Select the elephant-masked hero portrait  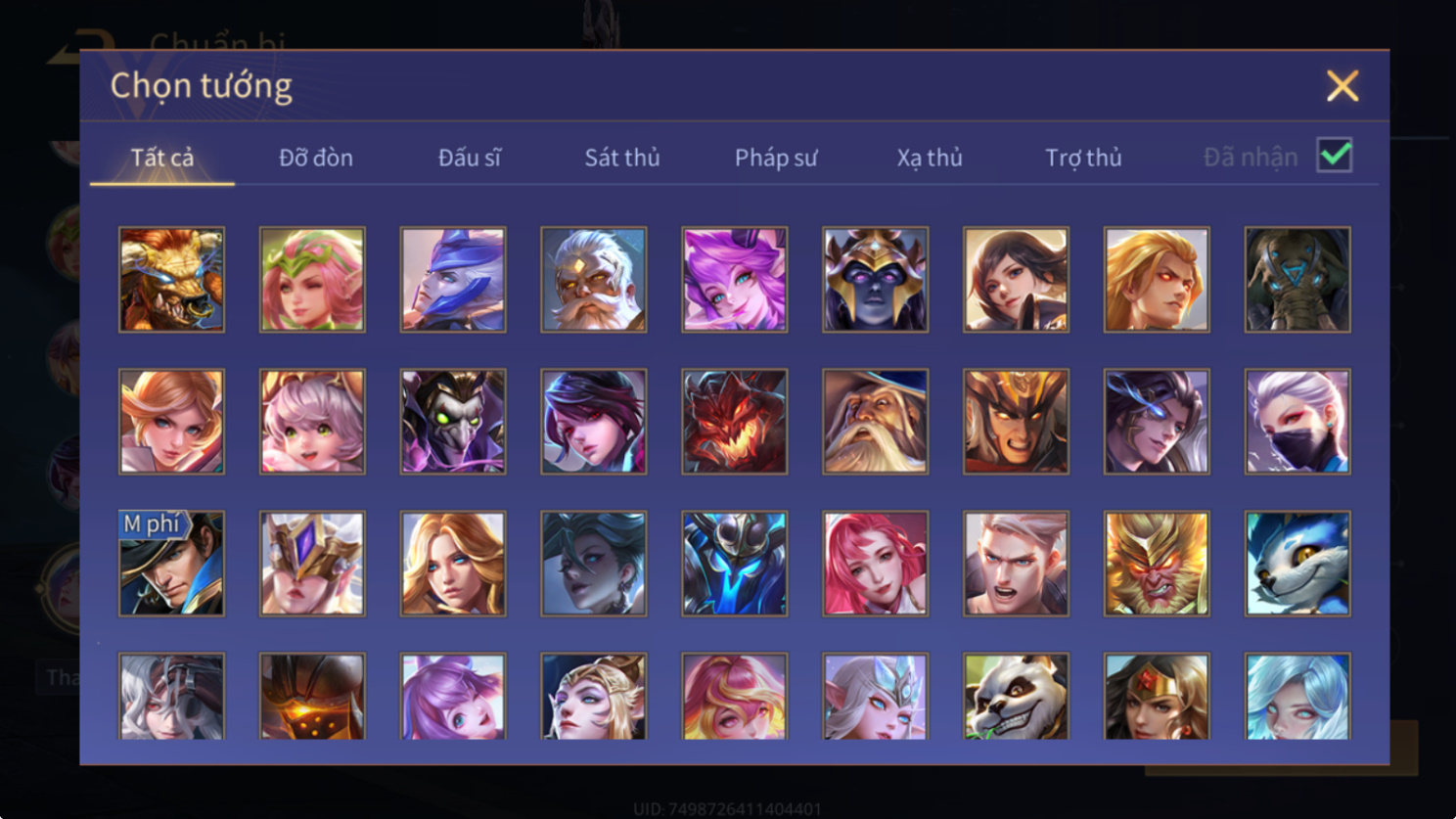(x=1297, y=280)
